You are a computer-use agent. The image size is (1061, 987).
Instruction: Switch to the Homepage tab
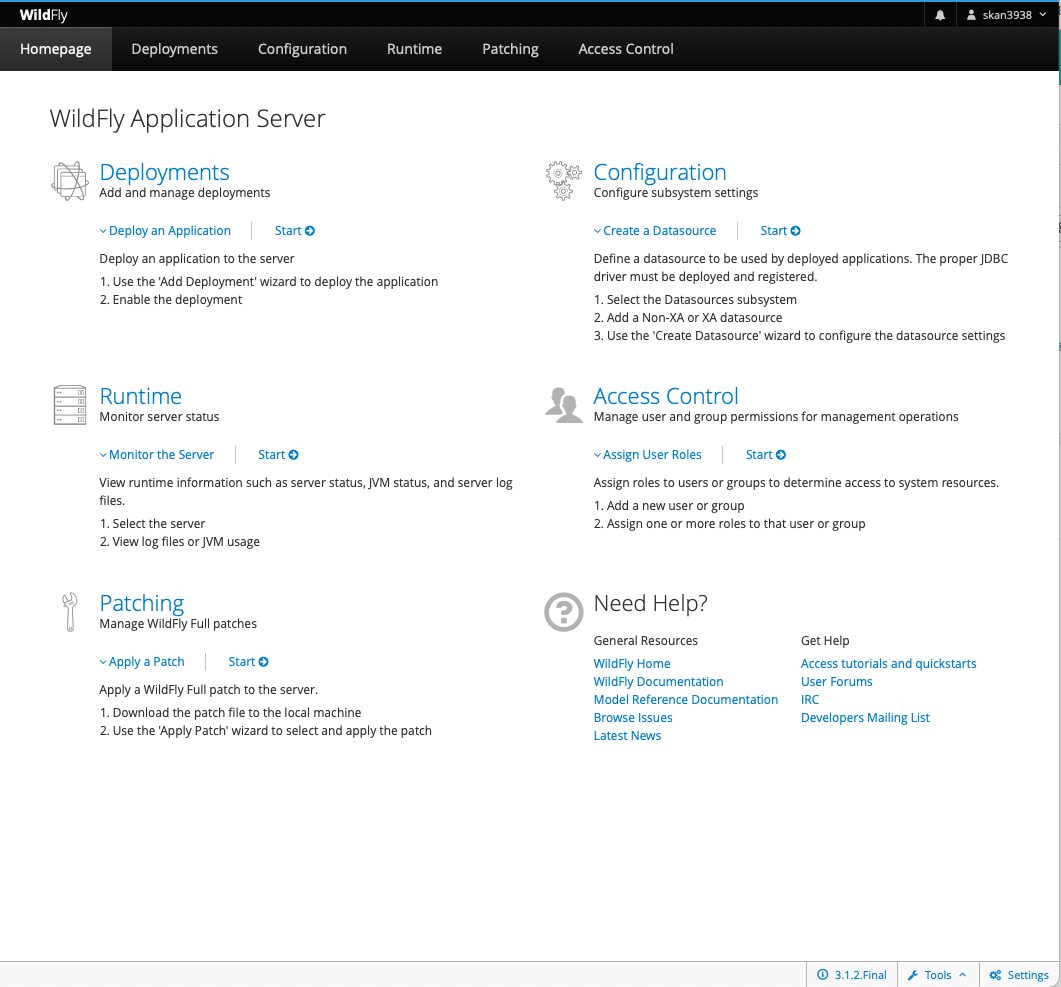pos(55,49)
